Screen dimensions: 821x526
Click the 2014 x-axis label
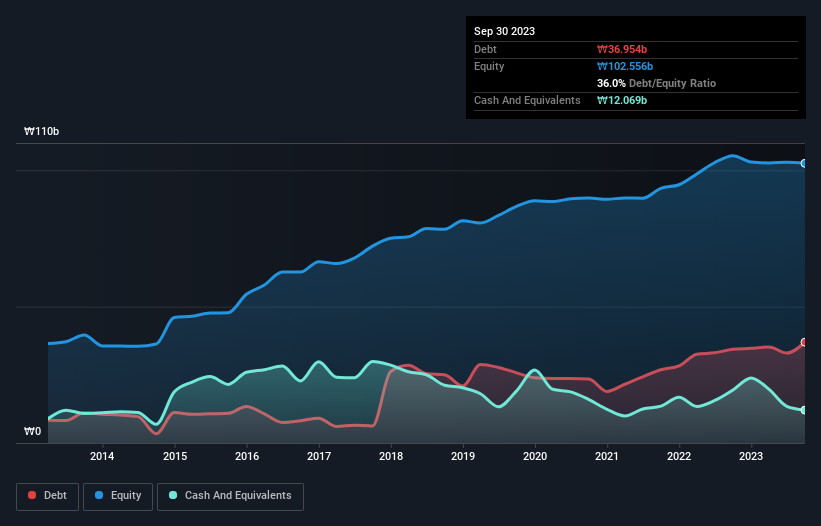[102, 456]
